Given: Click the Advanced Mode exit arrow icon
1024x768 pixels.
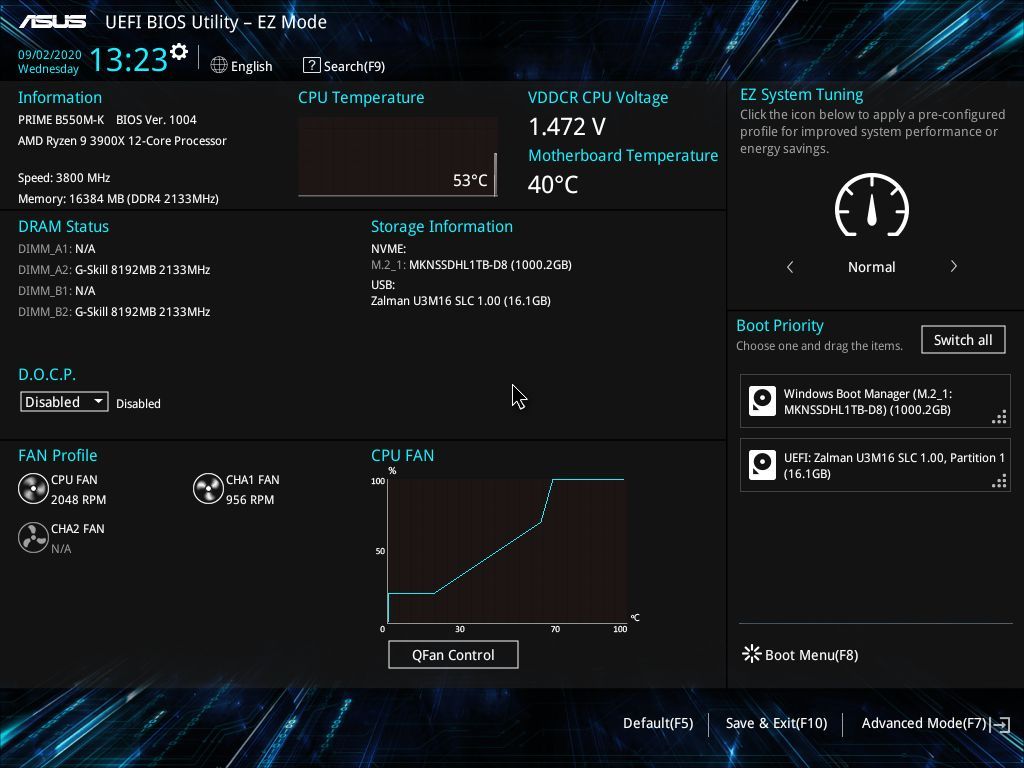Looking at the screenshot, I should tap(1000, 724).
